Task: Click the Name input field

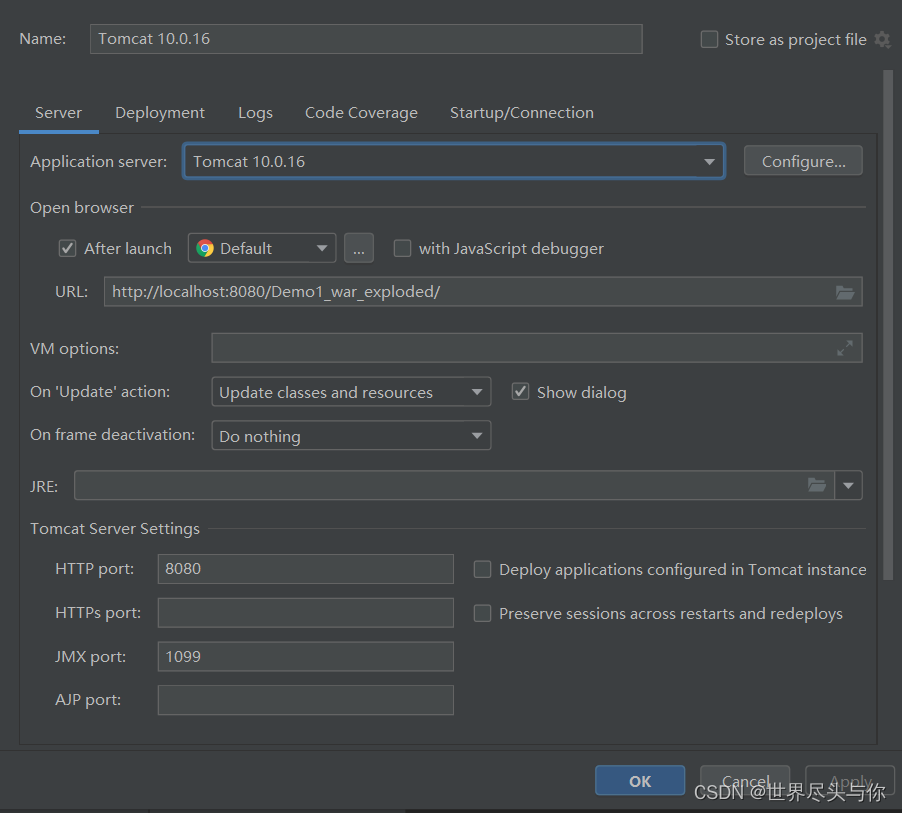Action: click(x=366, y=39)
